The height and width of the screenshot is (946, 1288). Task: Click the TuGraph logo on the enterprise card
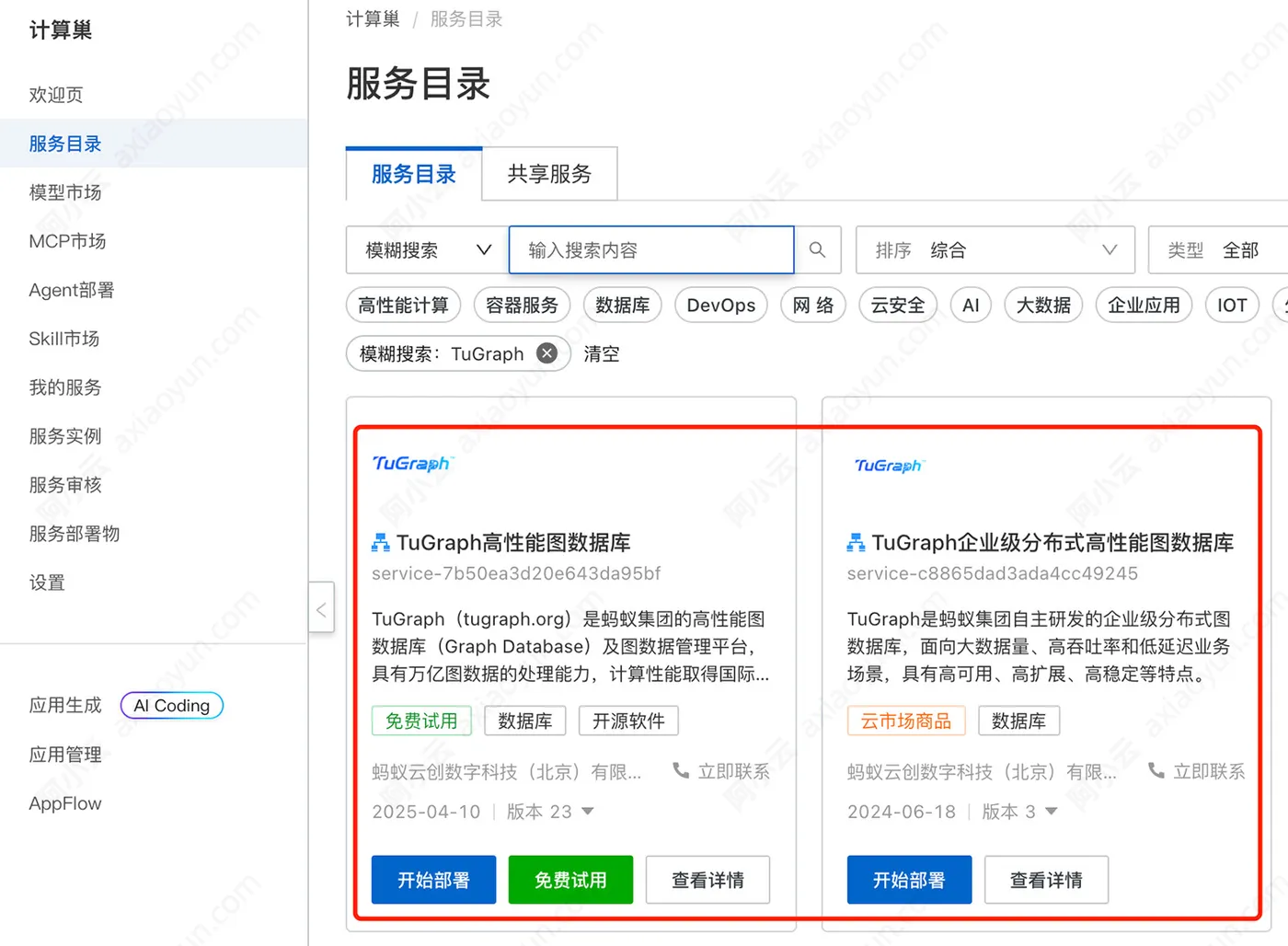click(889, 466)
